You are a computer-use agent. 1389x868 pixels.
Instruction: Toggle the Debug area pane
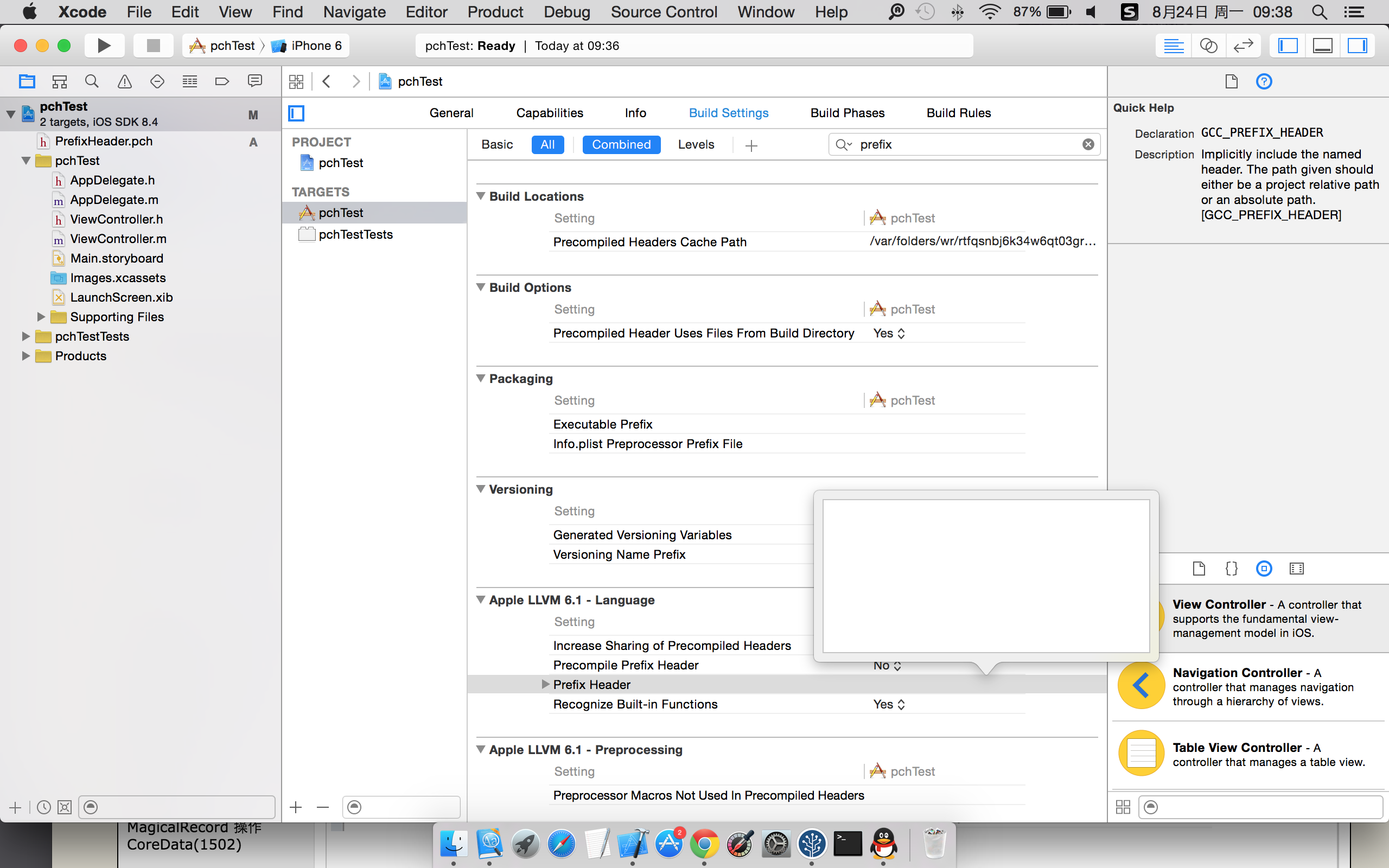1322,46
